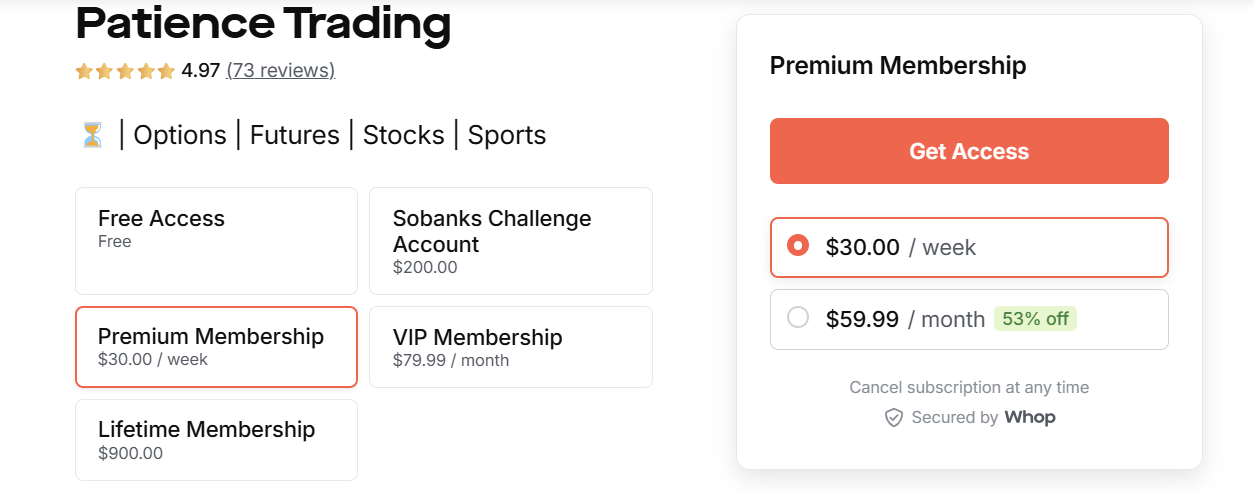Click the Sports category label

pos(507,135)
